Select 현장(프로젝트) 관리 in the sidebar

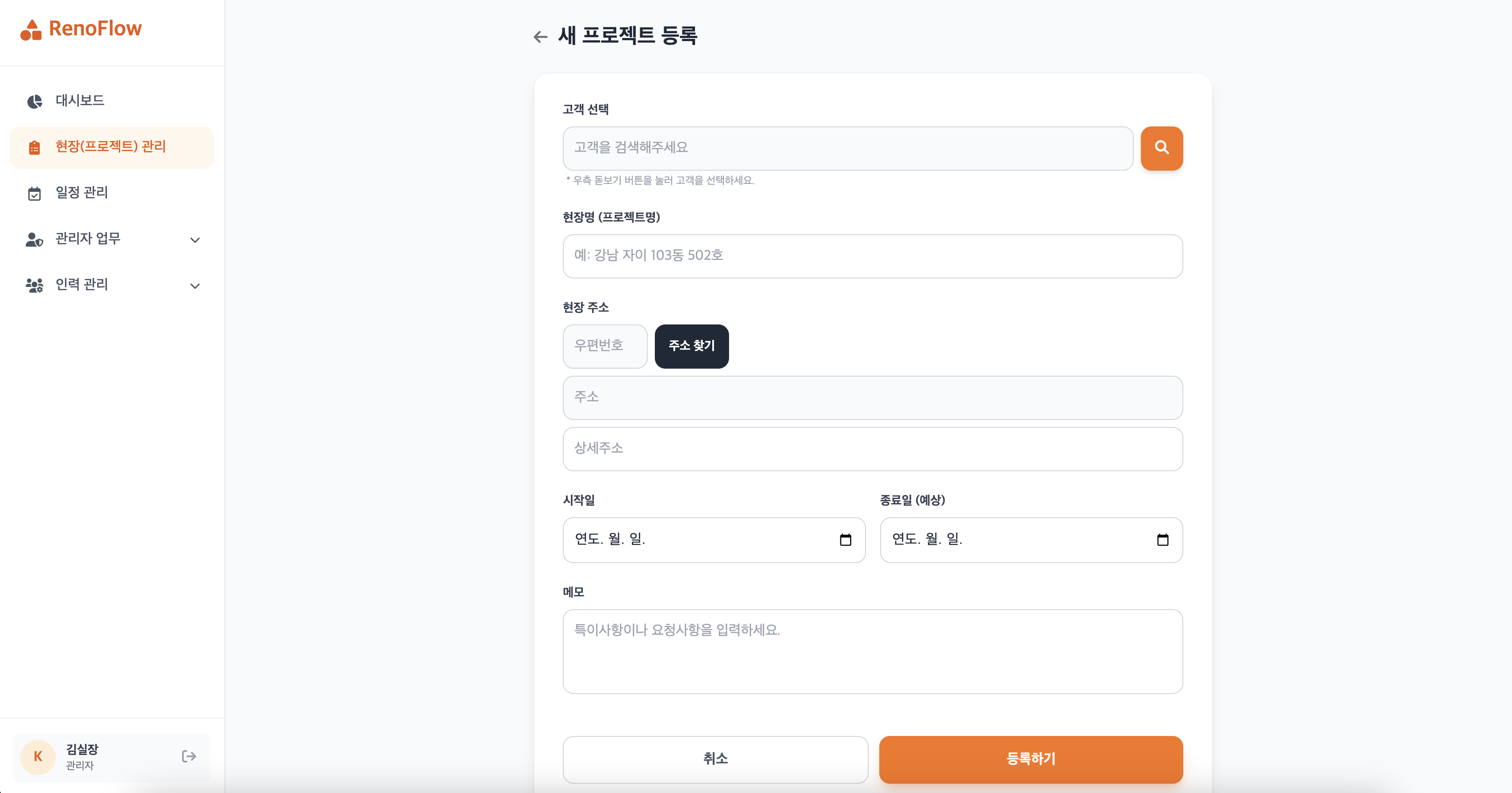click(111, 147)
